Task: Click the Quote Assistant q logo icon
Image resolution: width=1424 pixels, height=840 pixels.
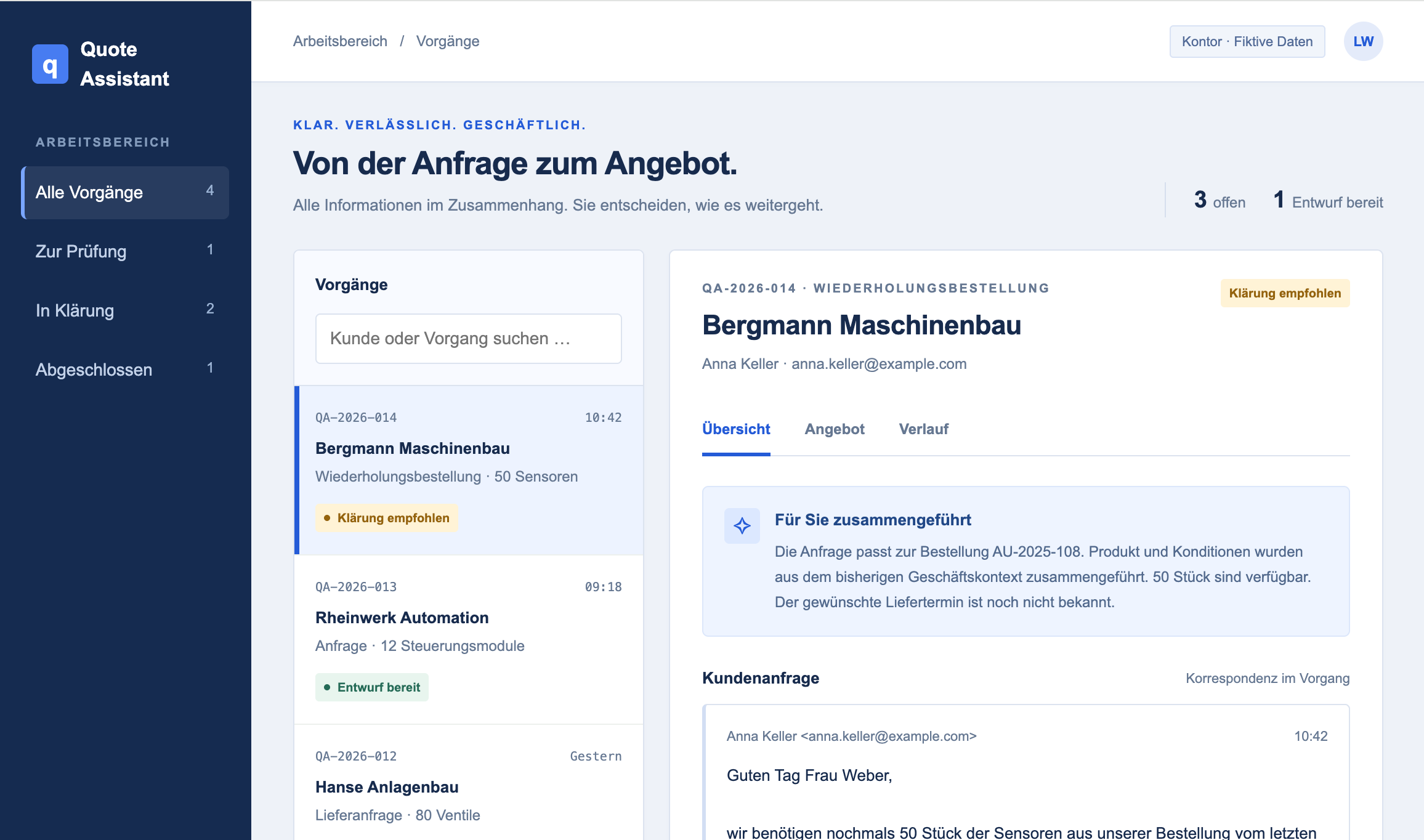Action: pyautogui.click(x=50, y=64)
